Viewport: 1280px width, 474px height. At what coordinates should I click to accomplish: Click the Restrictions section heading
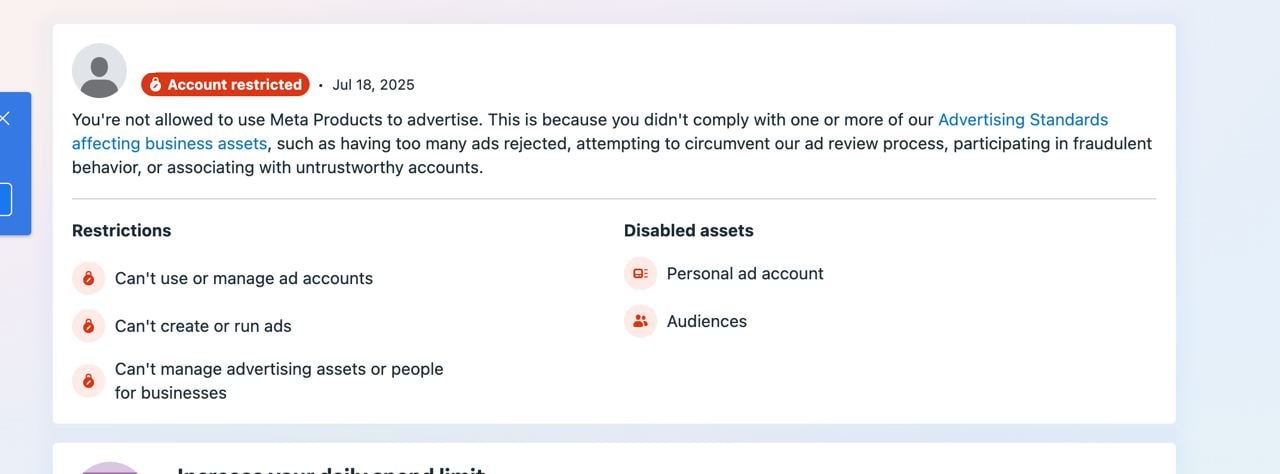click(121, 231)
